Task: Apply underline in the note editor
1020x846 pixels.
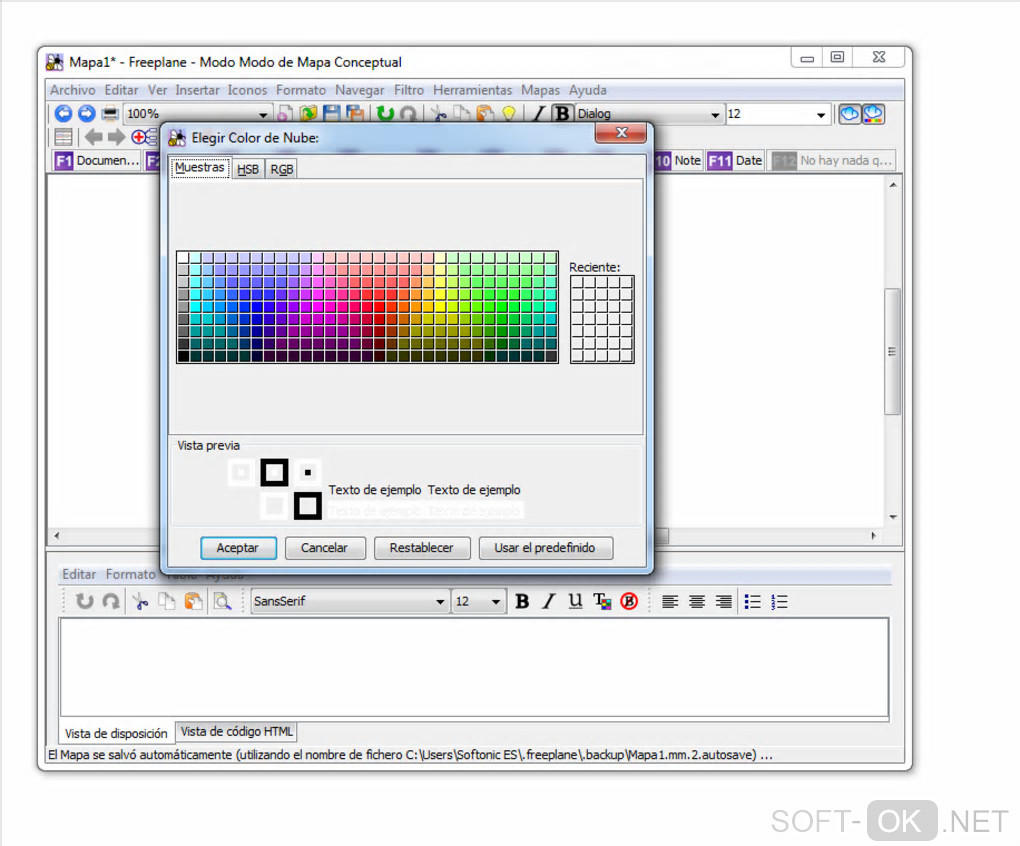Action: [575, 601]
